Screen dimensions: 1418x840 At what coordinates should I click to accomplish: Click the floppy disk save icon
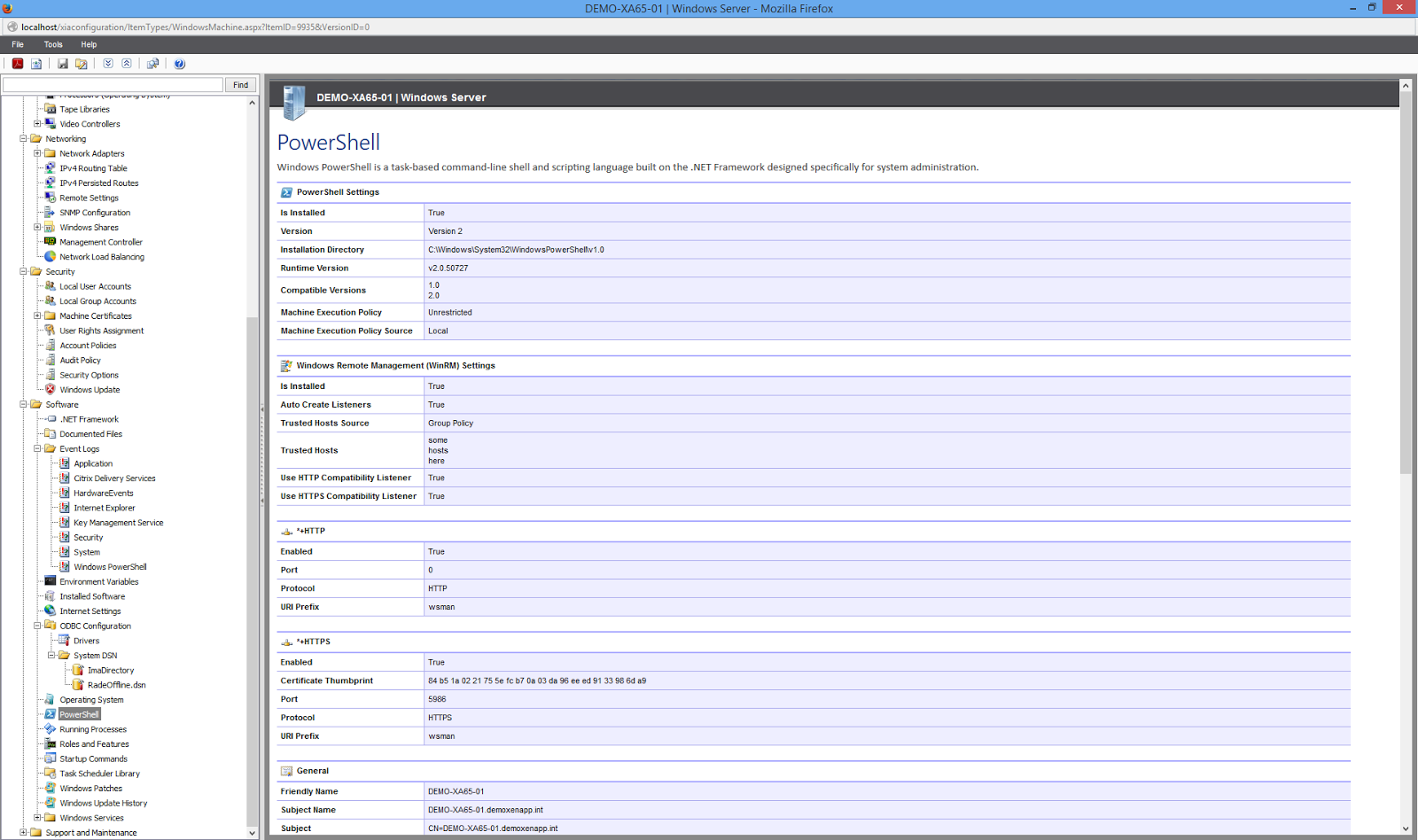pyautogui.click(x=63, y=64)
